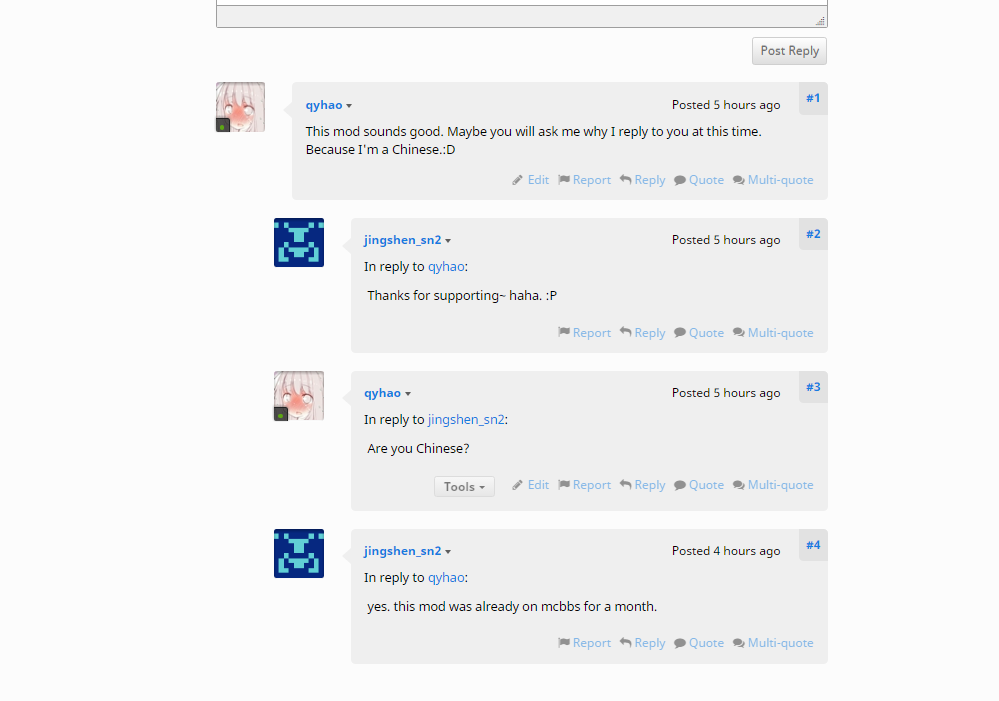Follow qyhao link in post #2 reply line
Viewport: 999px width, 701px height.
point(446,266)
